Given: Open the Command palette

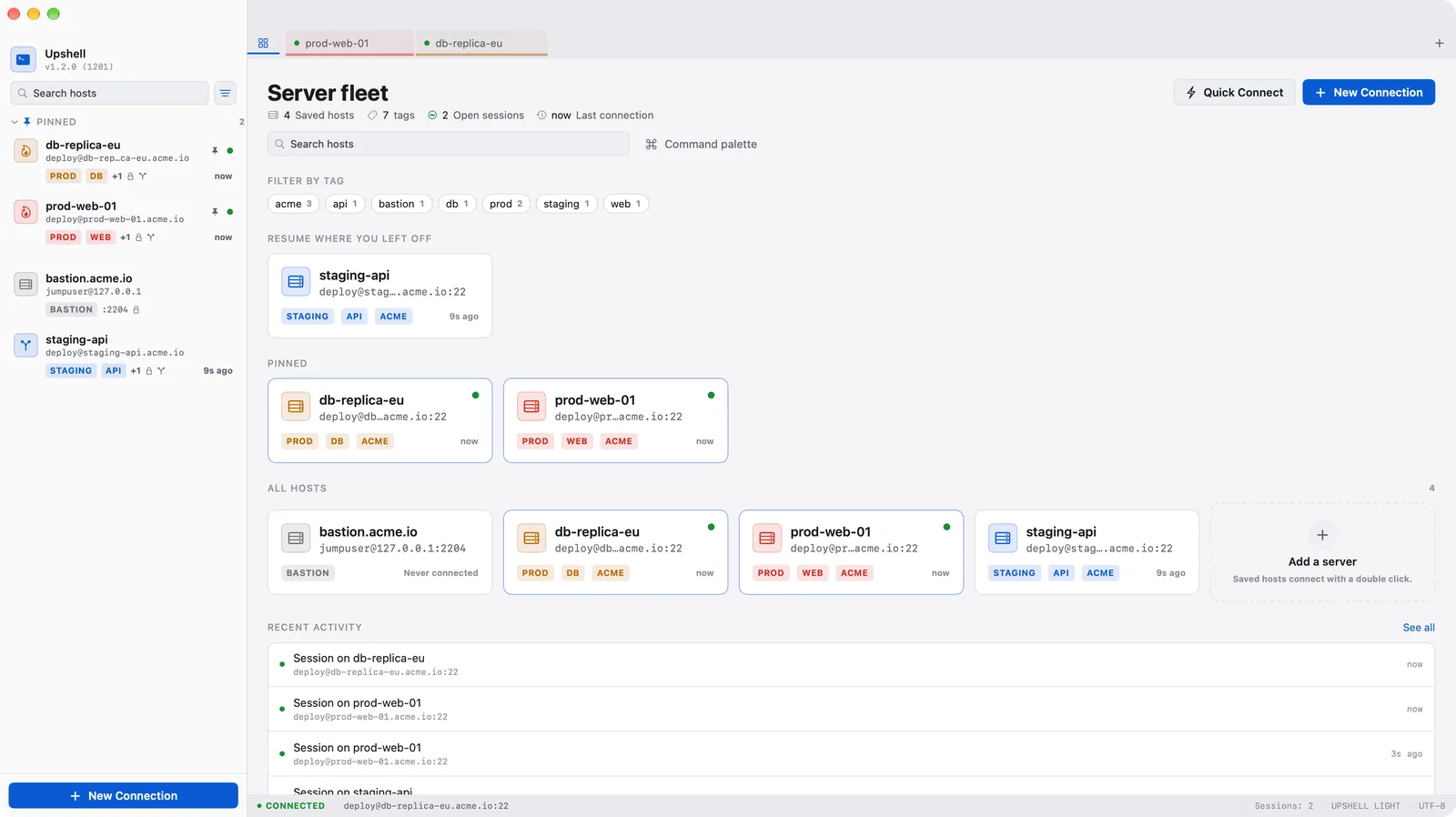Looking at the screenshot, I should (701, 144).
